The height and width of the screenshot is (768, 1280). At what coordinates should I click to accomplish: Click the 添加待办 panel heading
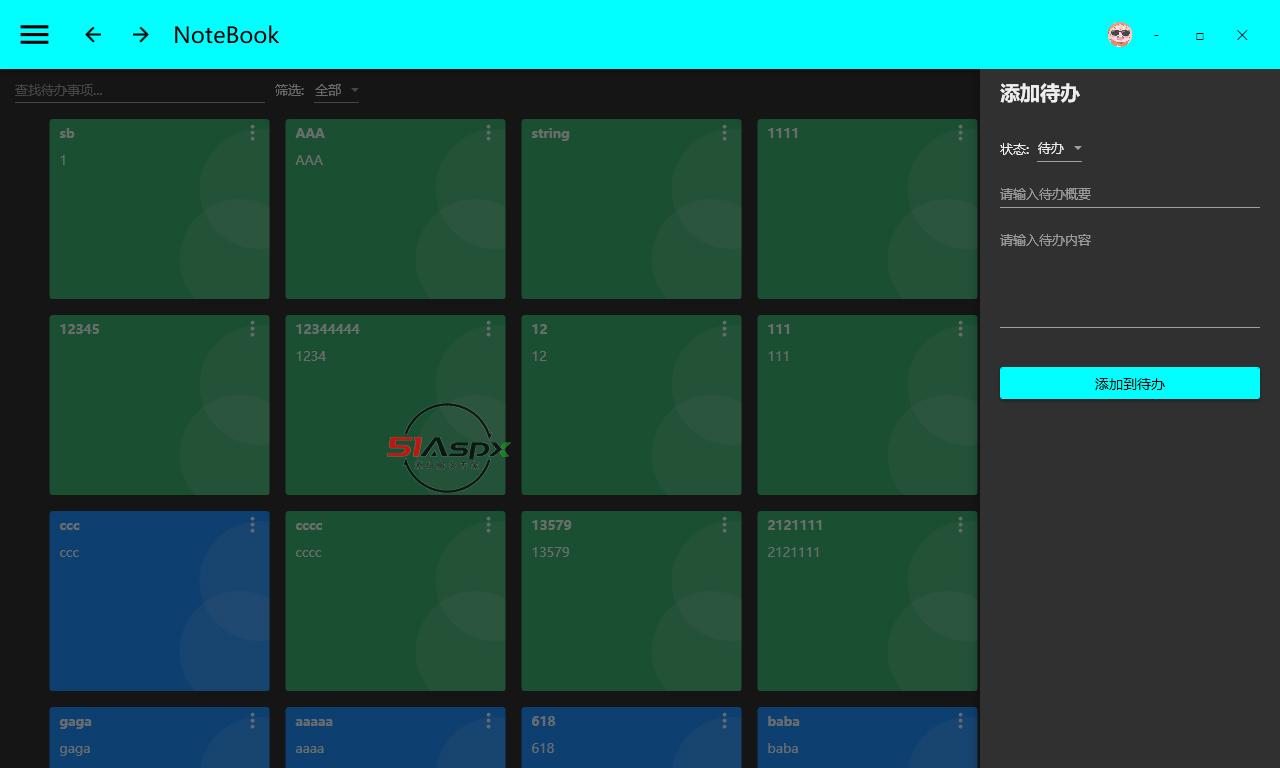(x=1040, y=94)
